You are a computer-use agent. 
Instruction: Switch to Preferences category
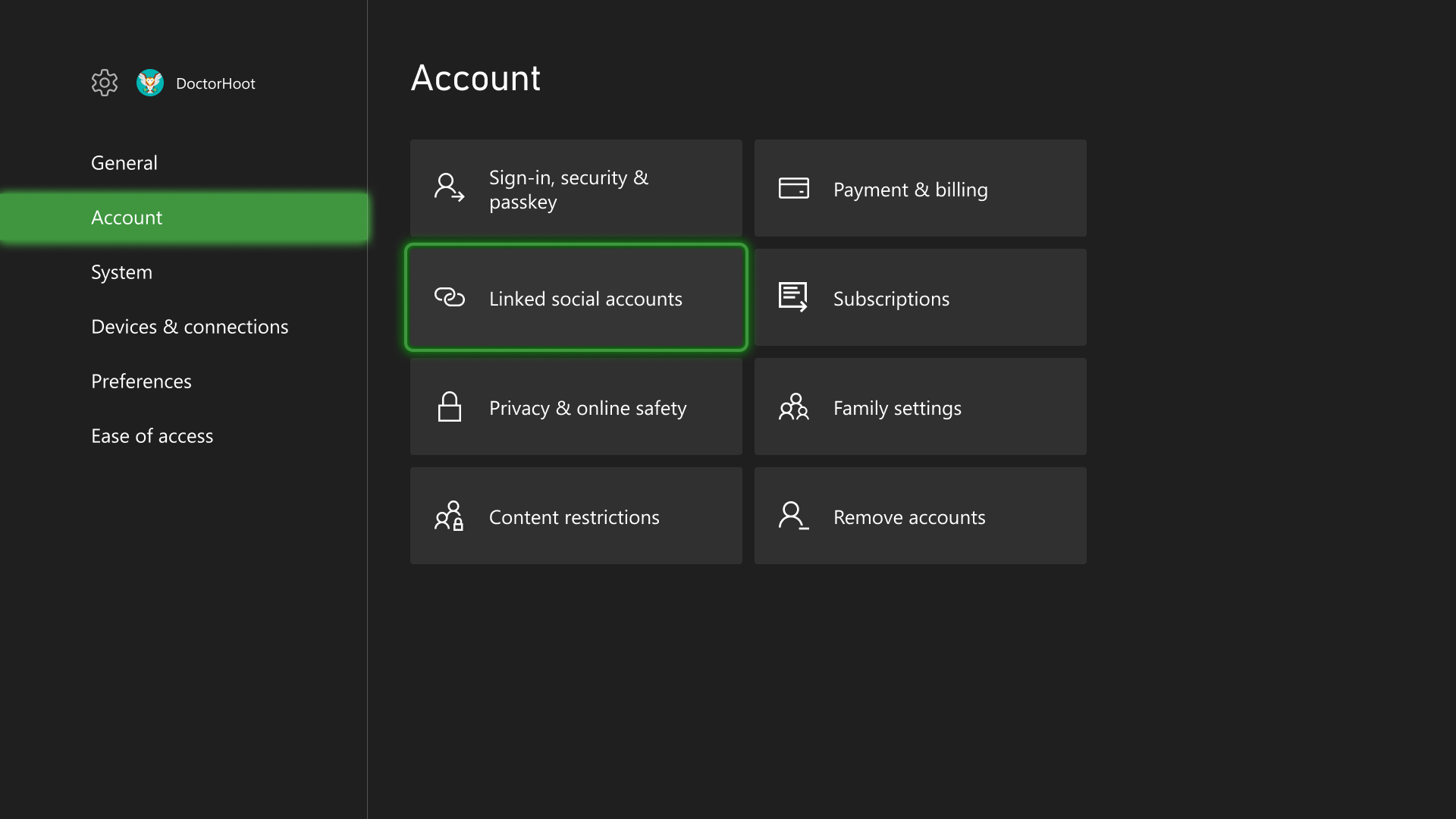click(141, 381)
